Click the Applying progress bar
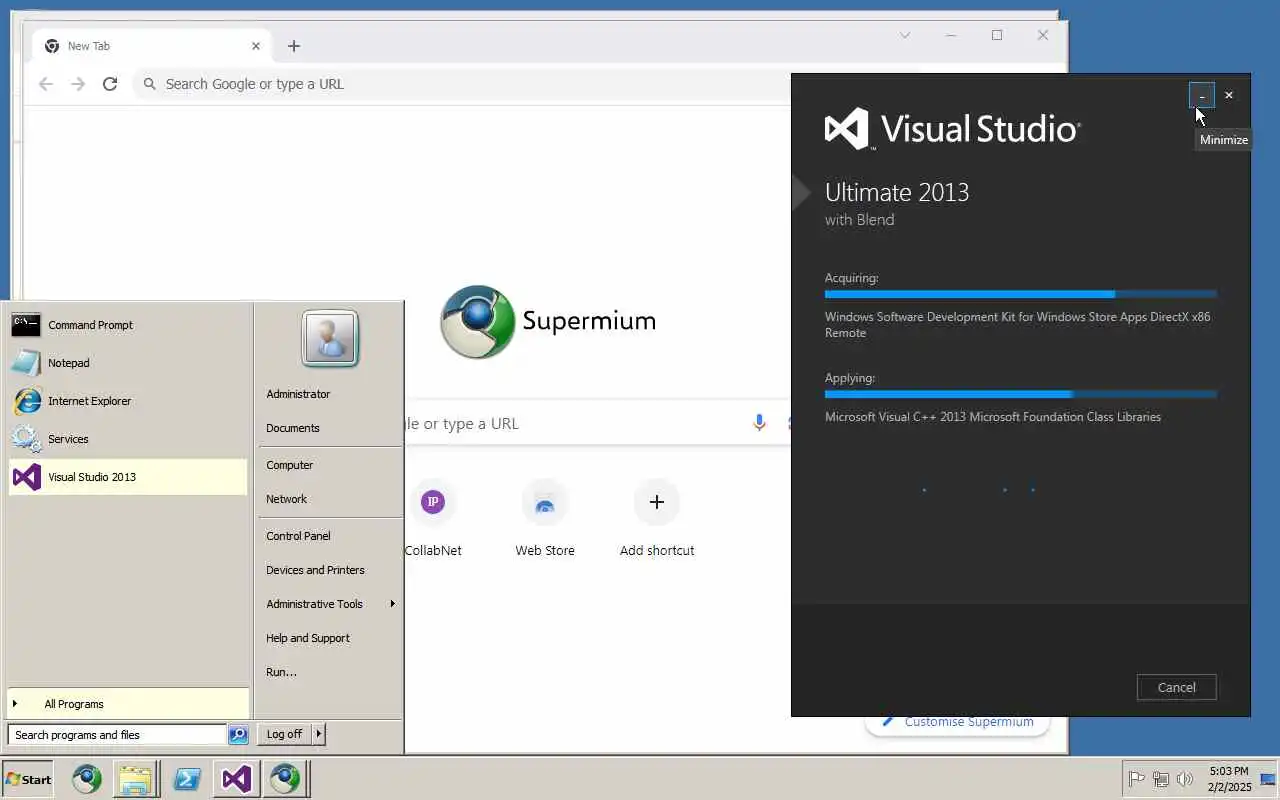1280x800 pixels. pyautogui.click(x=1021, y=394)
